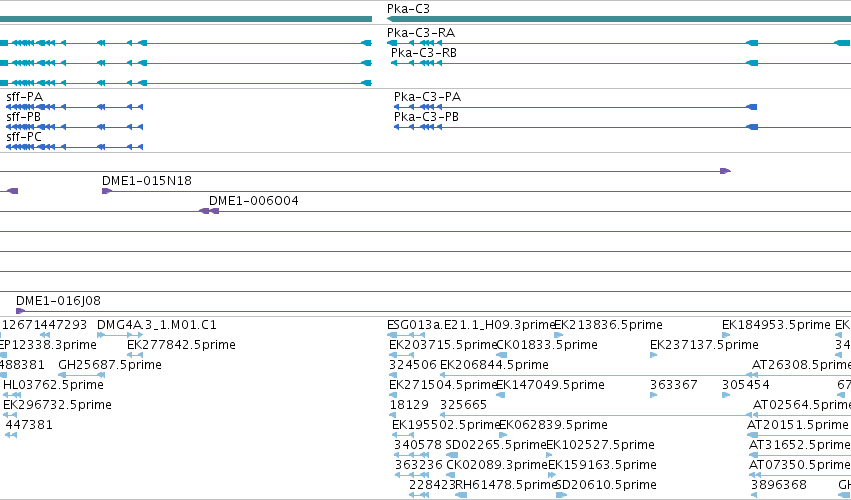
Task: Select EST EK147049.5prime
Action: pos(550,385)
